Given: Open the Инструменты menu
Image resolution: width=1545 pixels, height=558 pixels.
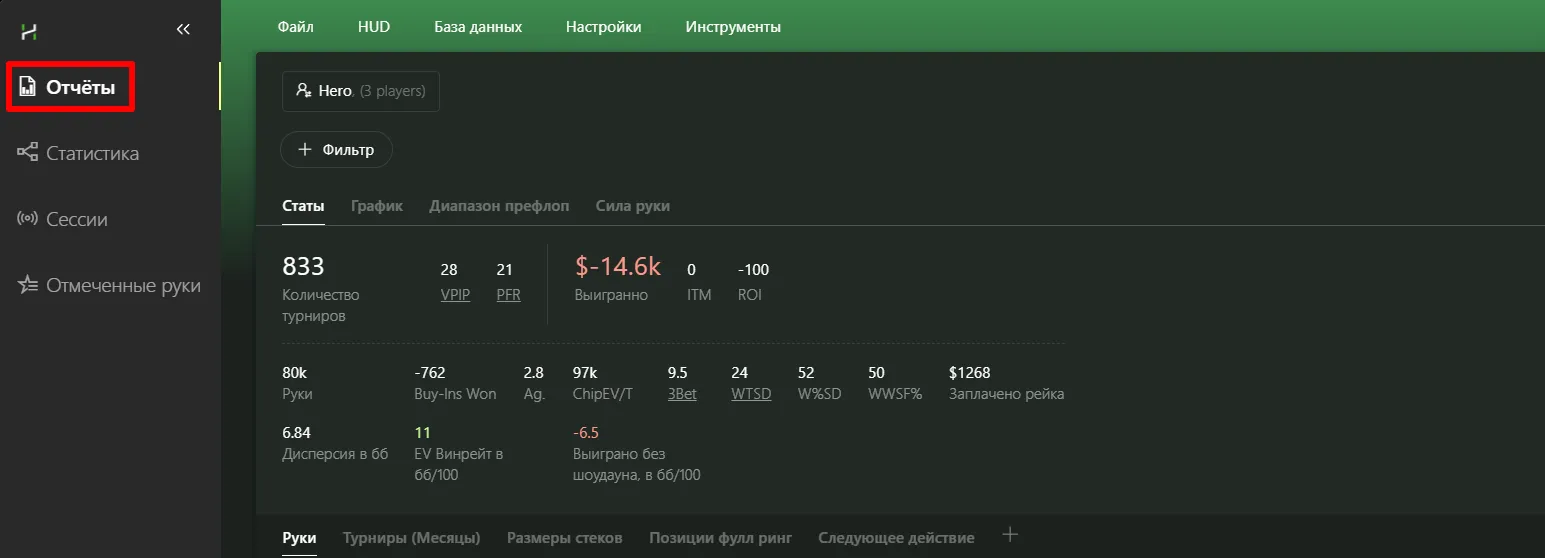Looking at the screenshot, I should 733,27.
